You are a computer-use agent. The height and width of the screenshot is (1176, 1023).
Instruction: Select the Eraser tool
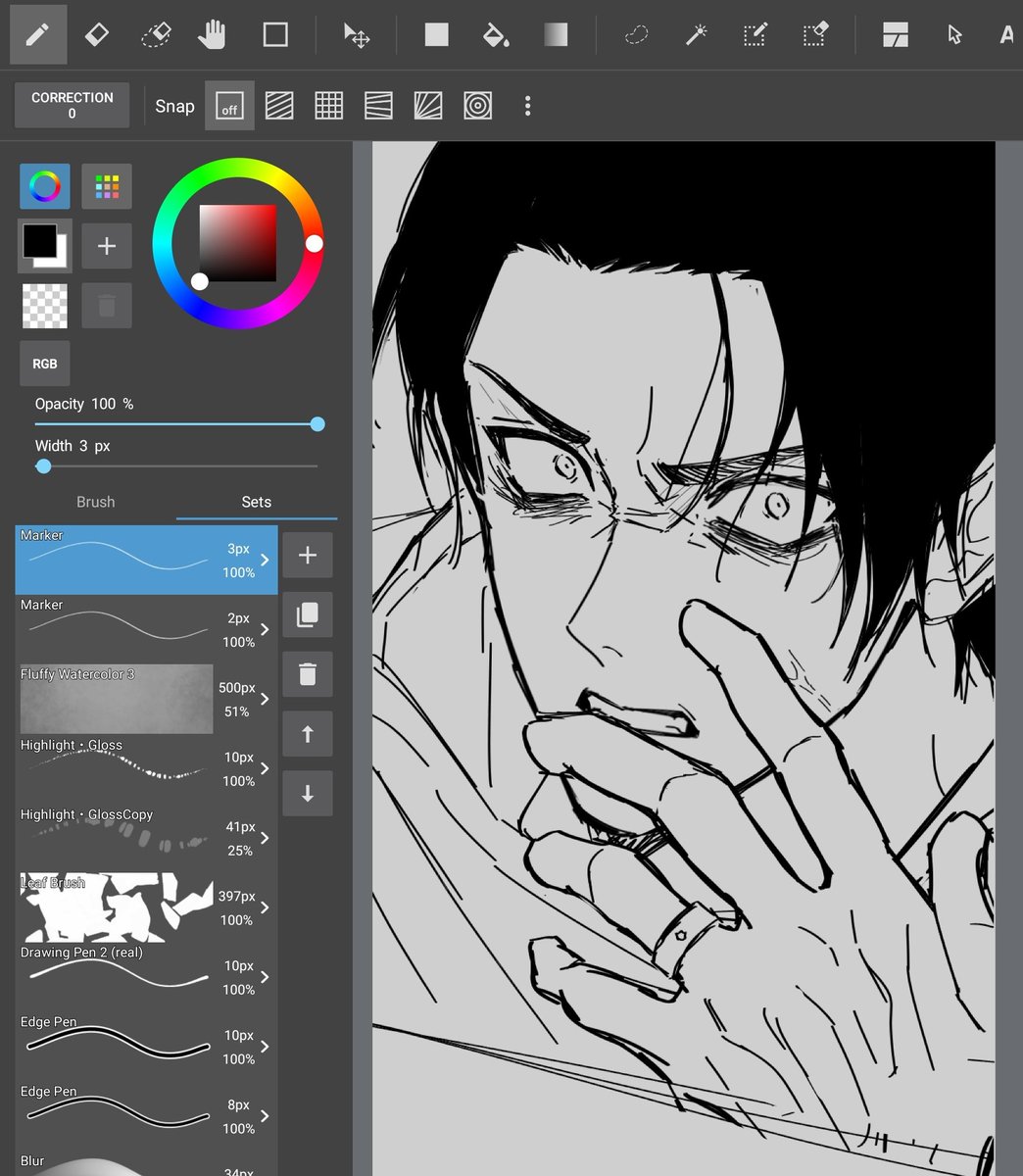[97, 34]
